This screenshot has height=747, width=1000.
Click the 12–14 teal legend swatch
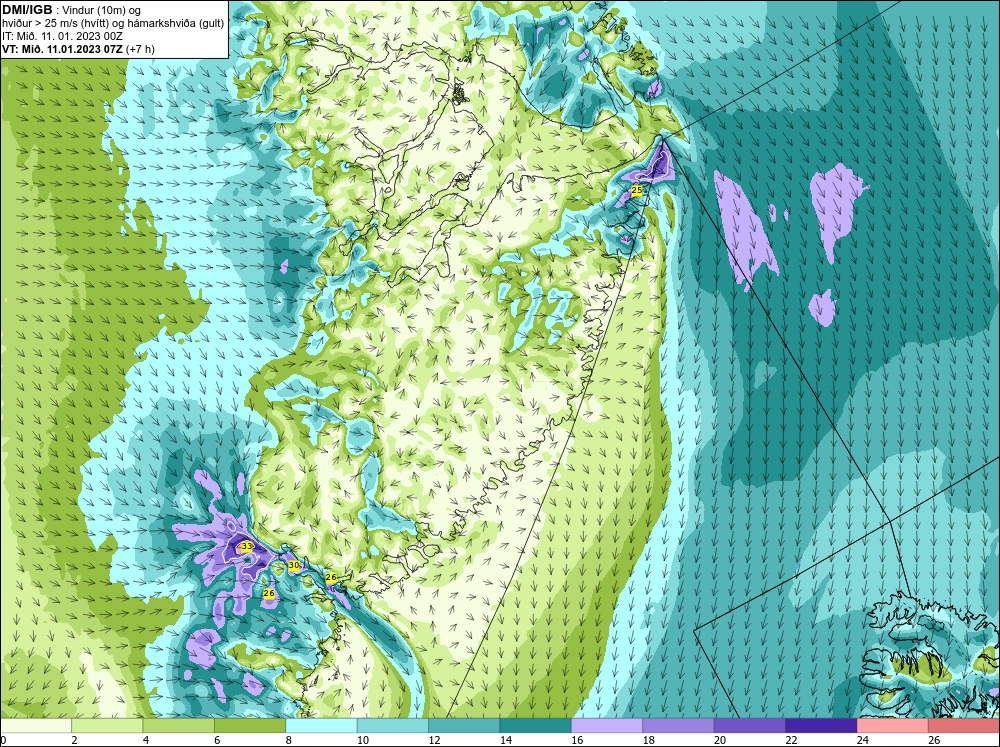coord(464,726)
